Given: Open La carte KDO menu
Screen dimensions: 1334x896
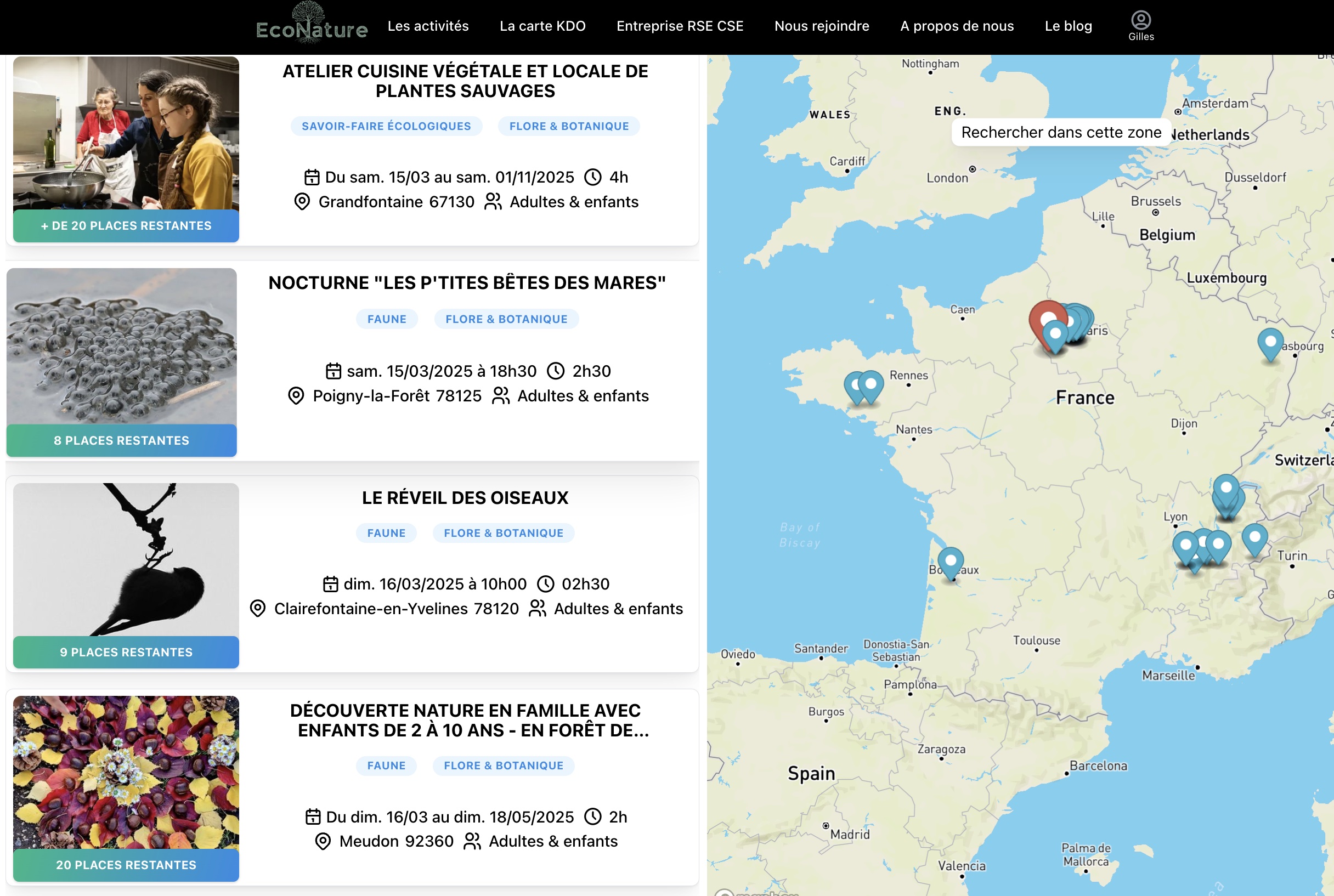Looking at the screenshot, I should tap(542, 26).
